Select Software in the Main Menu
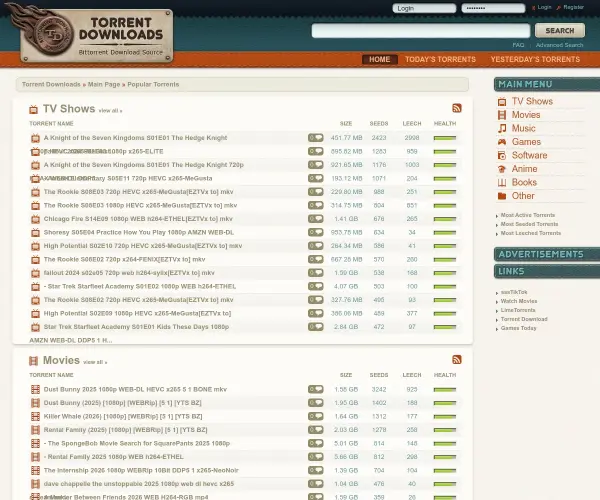 tap(530, 155)
